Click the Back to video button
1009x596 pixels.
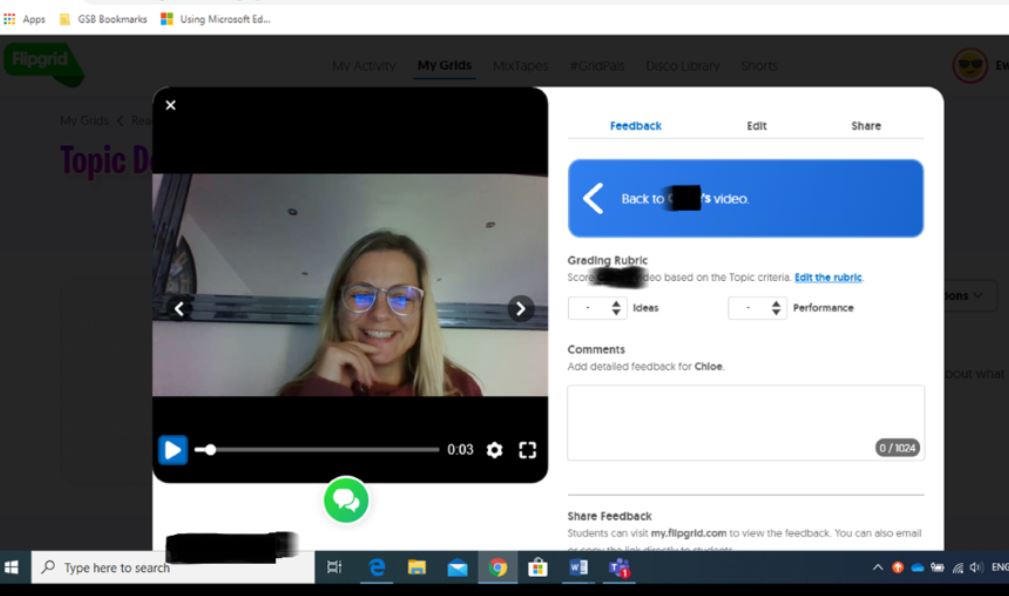coord(745,198)
